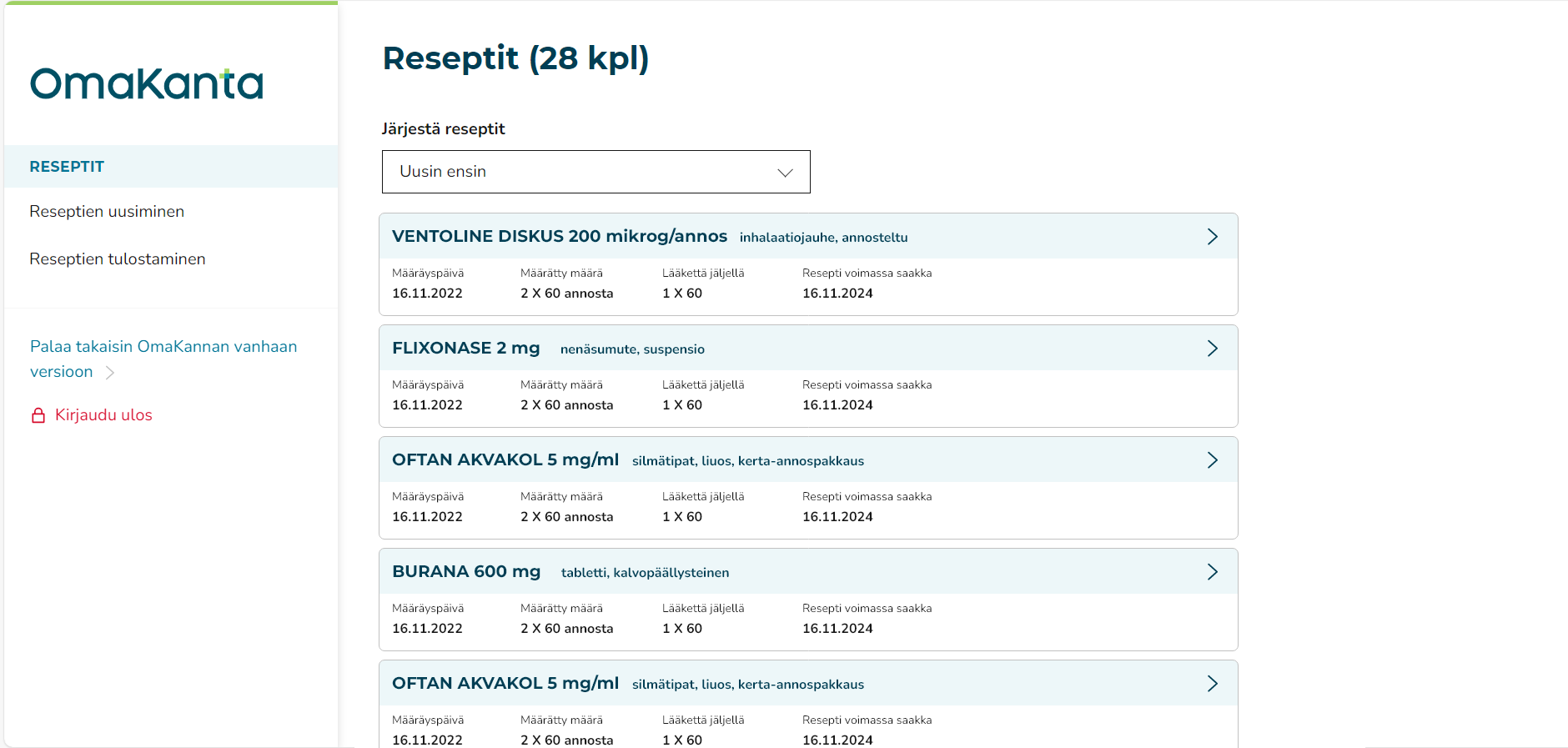
Task: Click the dropdown chevron in the sort box
Action: tap(785, 173)
